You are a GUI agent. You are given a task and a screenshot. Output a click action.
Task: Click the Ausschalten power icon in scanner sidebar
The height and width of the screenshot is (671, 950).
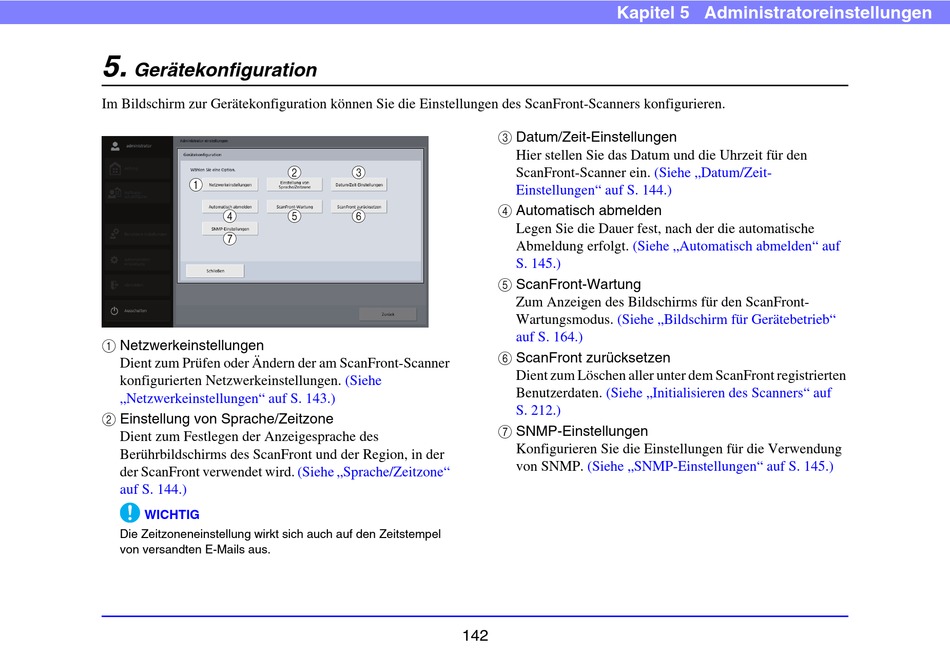tap(115, 311)
